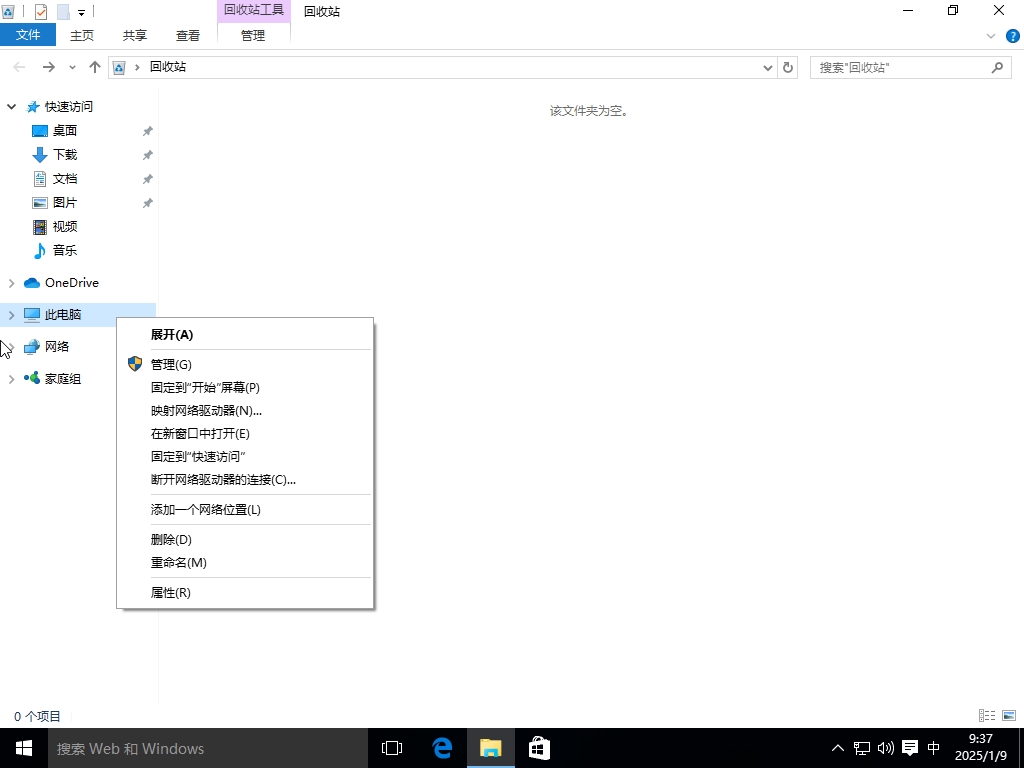The height and width of the screenshot is (768, 1024).
Task: Click the Task View taskbar icon
Action: coord(392,748)
